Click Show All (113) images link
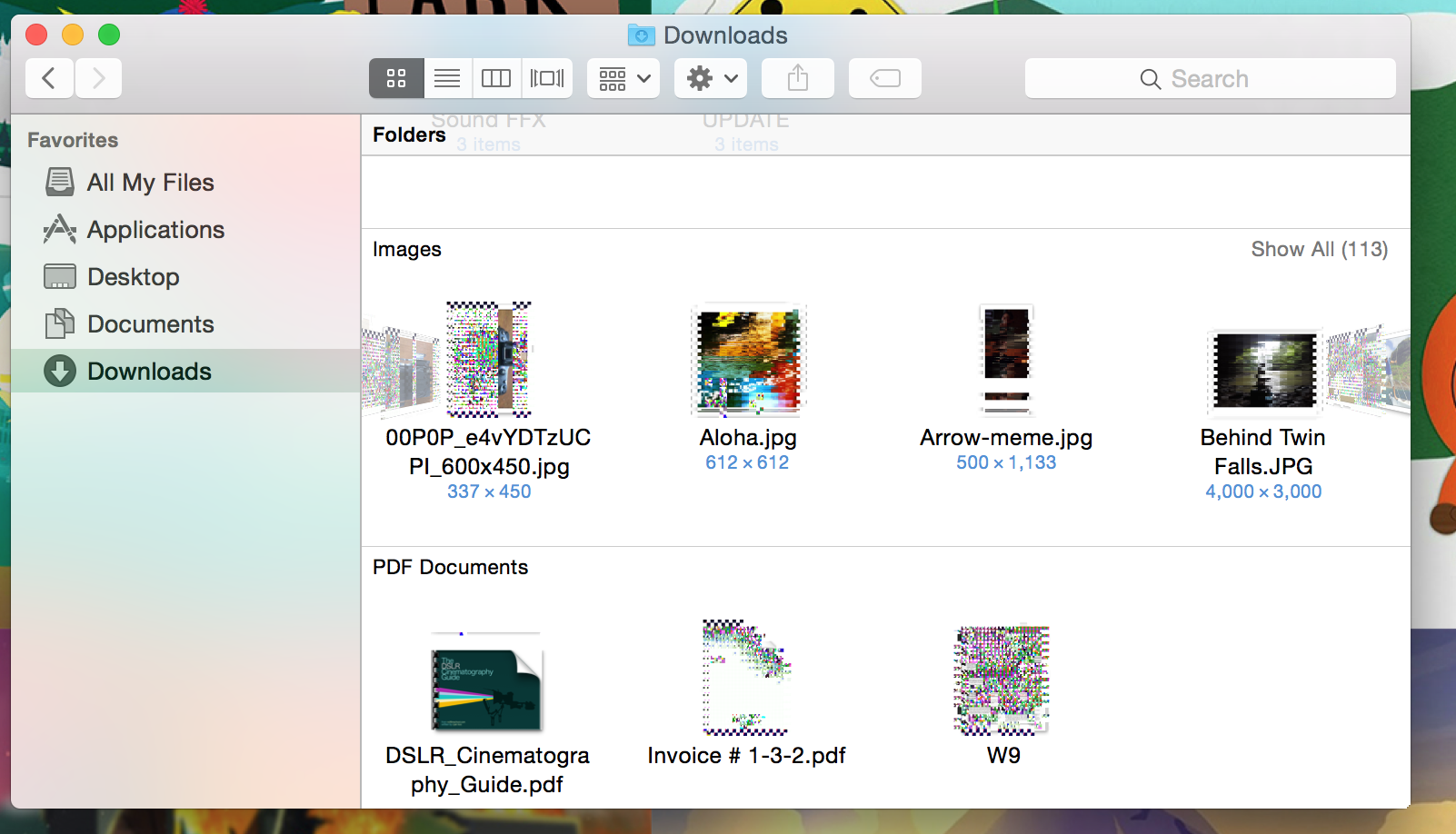The width and height of the screenshot is (1456, 834). (x=1320, y=249)
